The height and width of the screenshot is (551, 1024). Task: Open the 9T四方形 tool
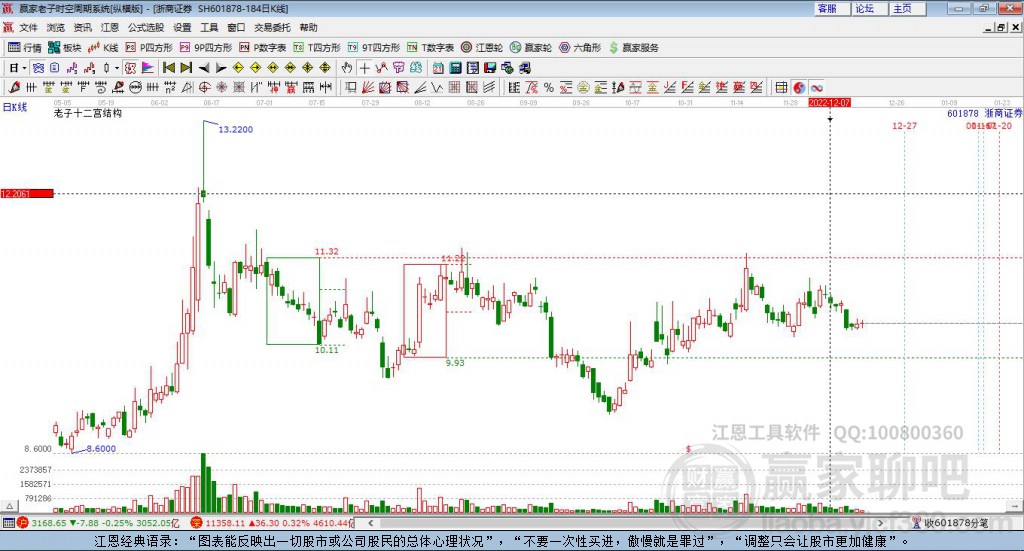pos(374,48)
